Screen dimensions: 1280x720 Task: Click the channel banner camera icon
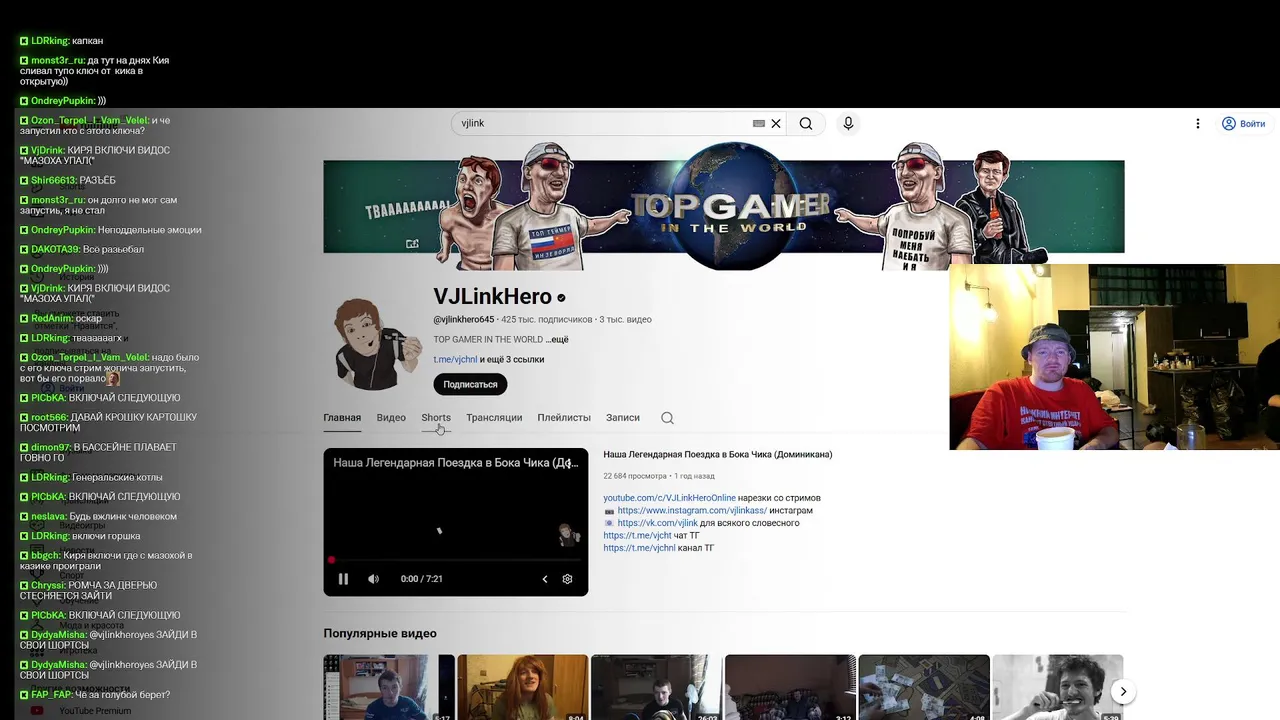[412, 243]
